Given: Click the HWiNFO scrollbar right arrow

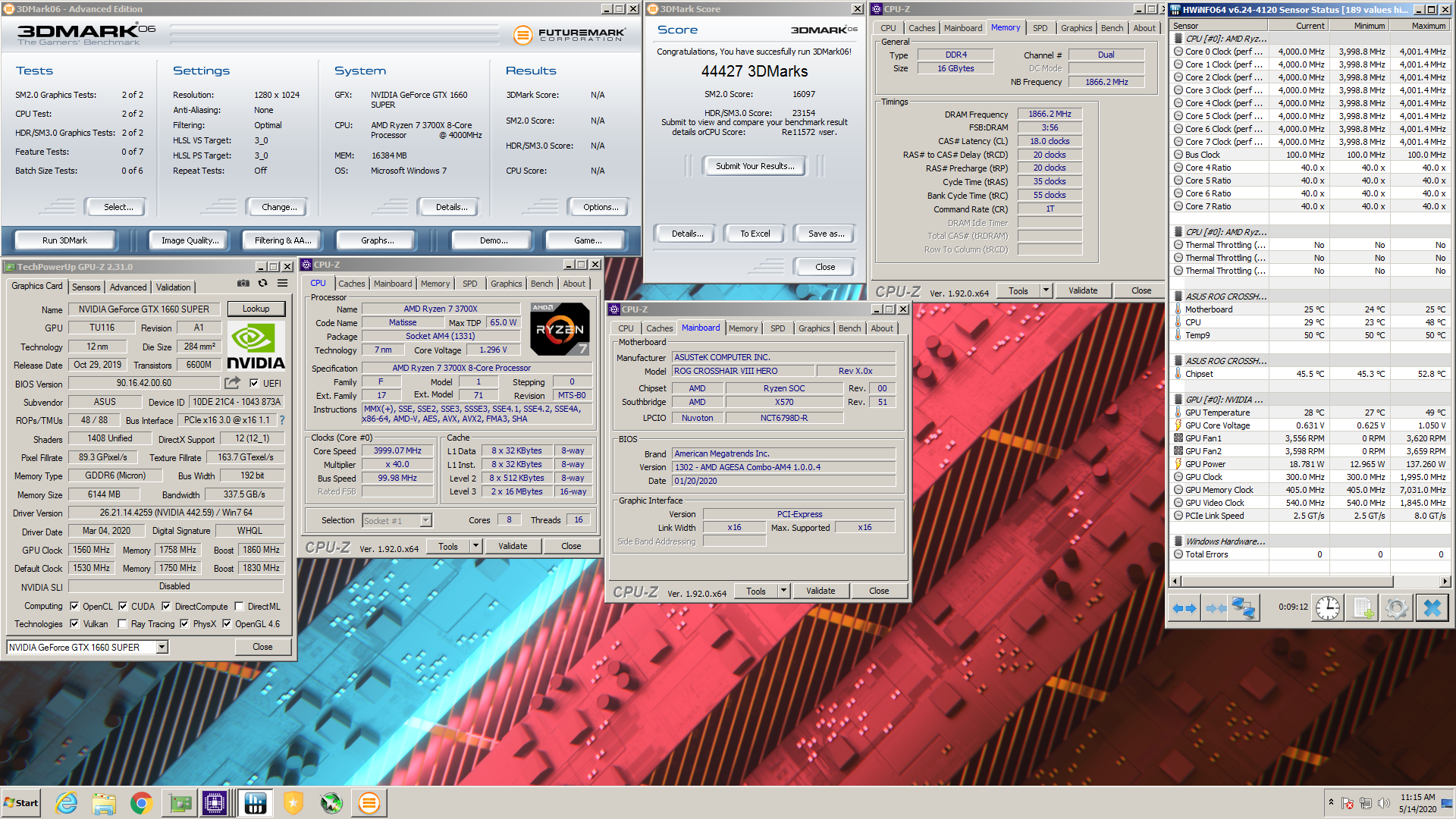Looking at the screenshot, I should (1445, 582).
